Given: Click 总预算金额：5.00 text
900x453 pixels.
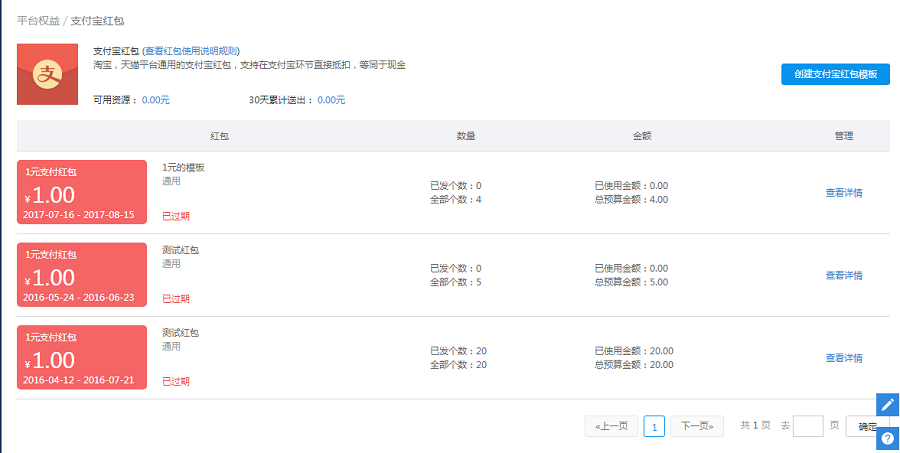Looking at the screenshot, I should (x=631, y=282).
